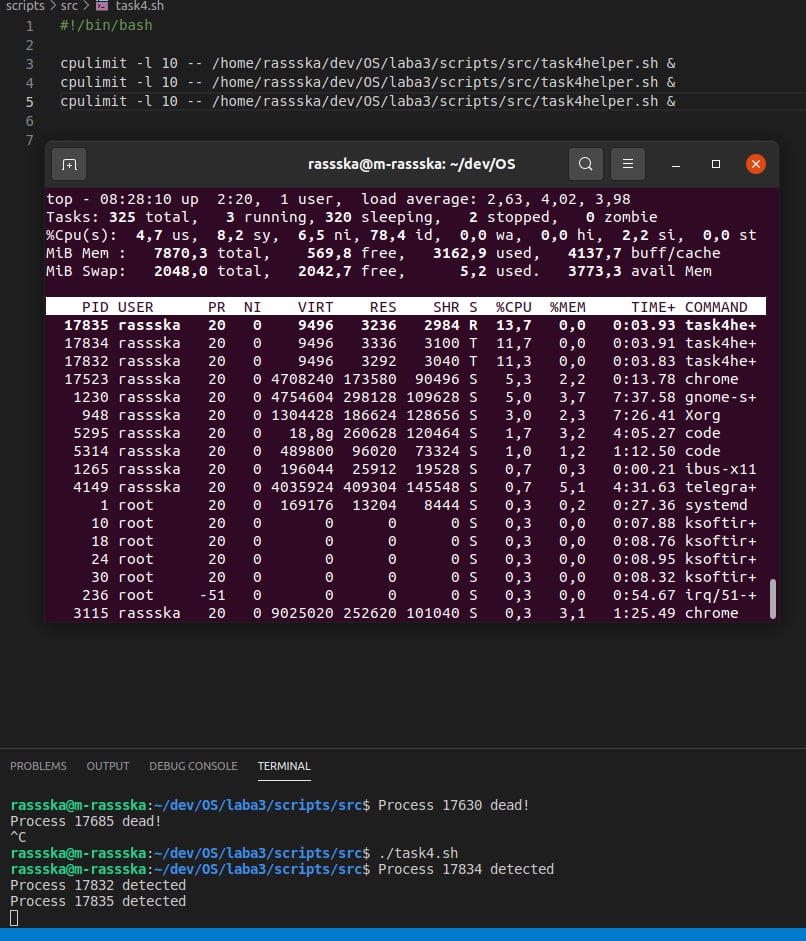
Task: Click 'Process 17835 detected' output line
Action: click(98, 901)
